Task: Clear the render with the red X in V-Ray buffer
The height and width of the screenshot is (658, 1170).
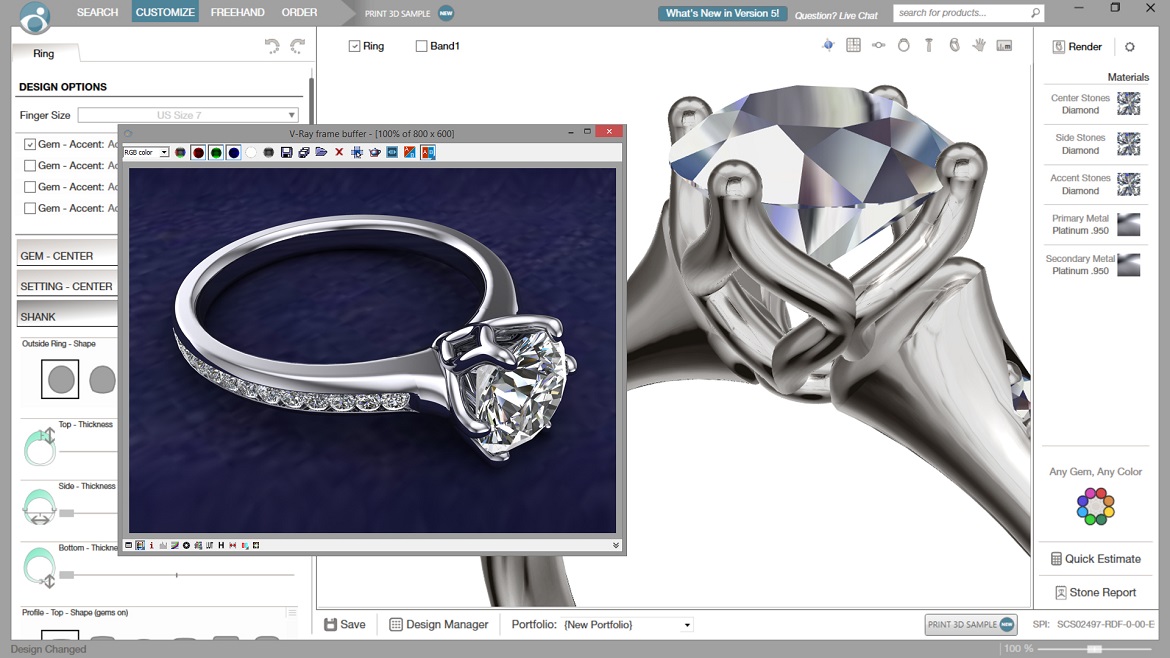Action: [338, 152]
